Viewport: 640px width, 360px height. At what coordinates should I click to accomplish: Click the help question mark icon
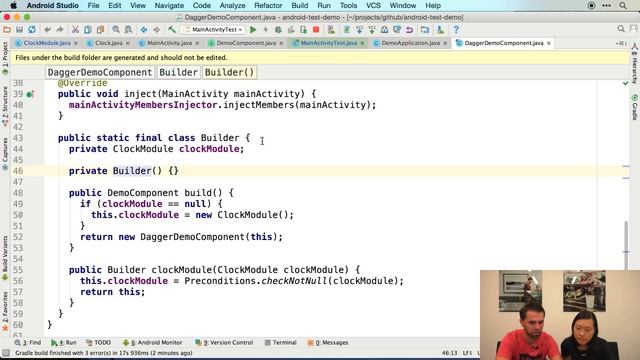click(x=456, y=29)
